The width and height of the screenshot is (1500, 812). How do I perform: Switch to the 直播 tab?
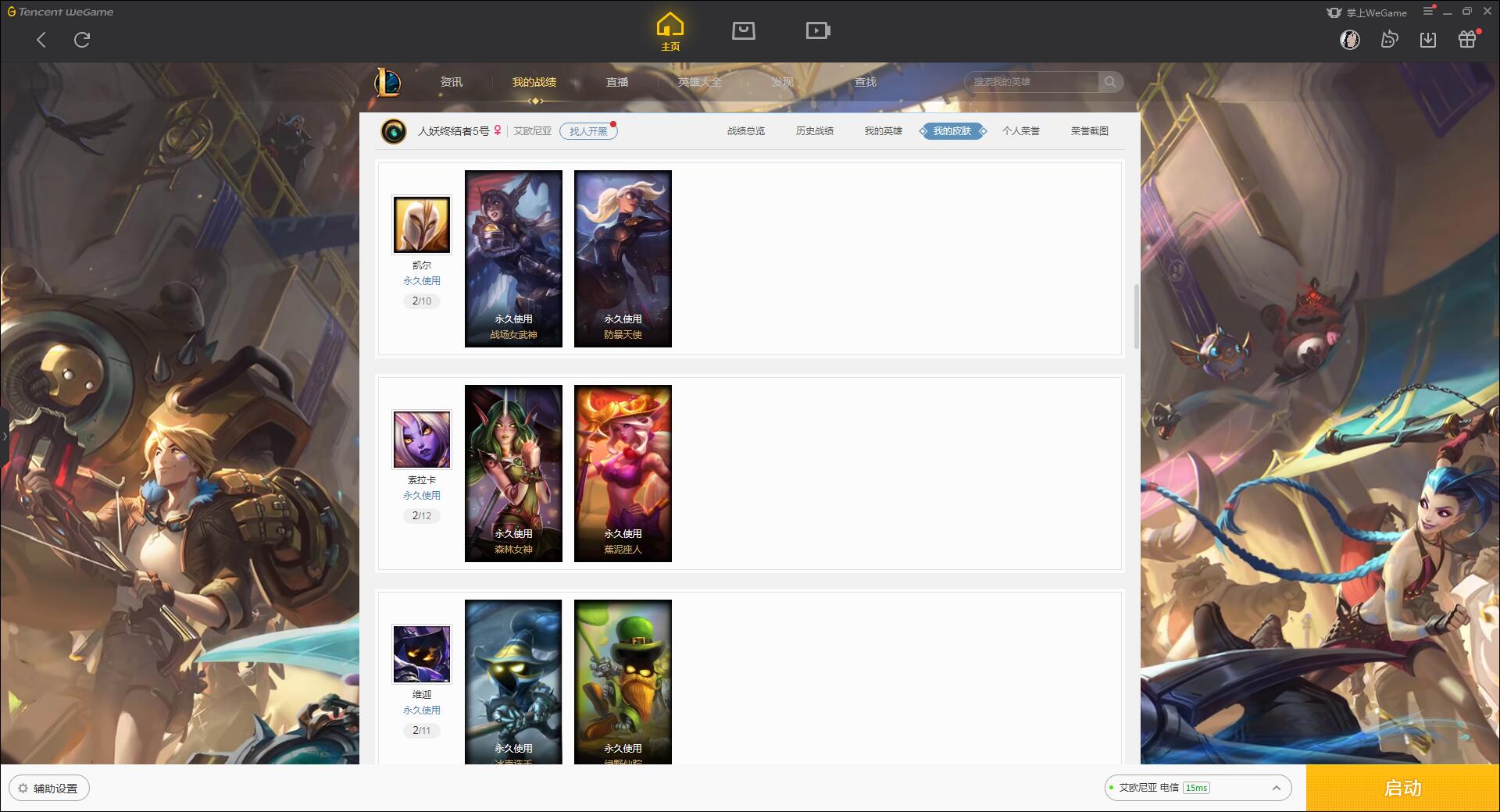pos(617,82)
